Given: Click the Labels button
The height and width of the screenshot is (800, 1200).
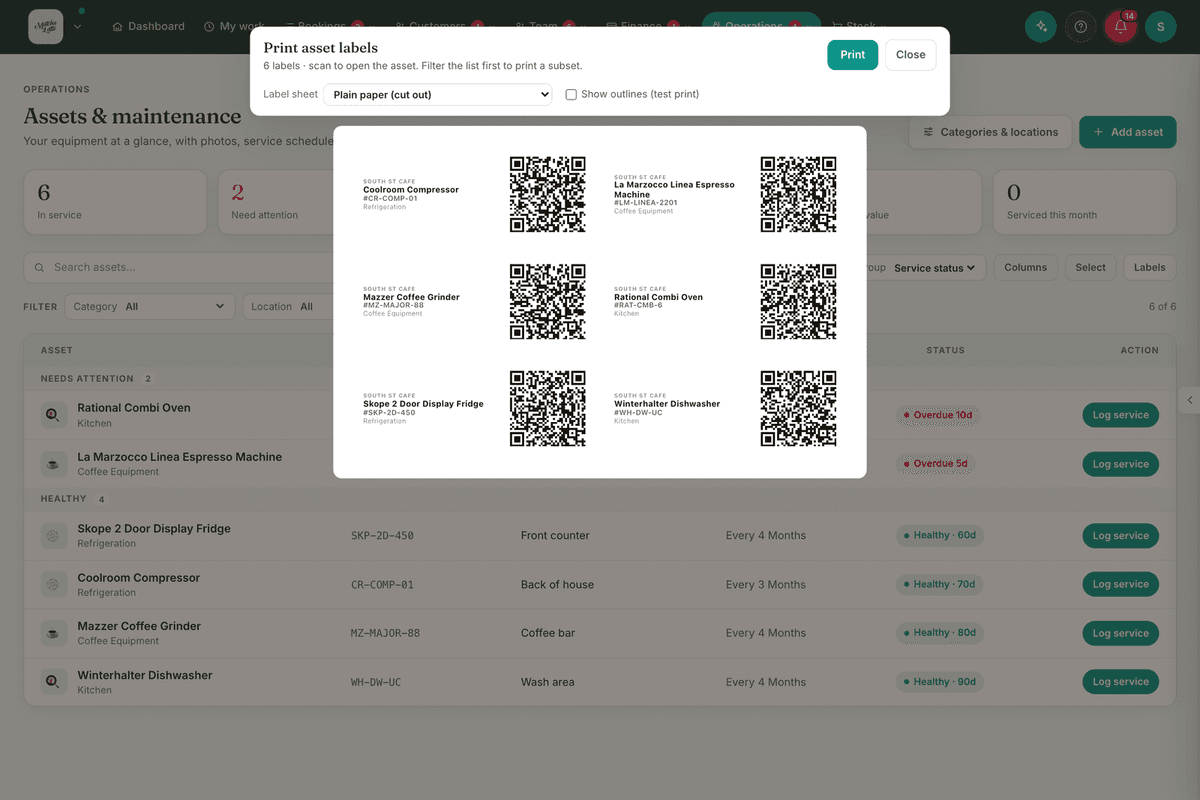Looking at the screenshot, I should tap(1149, 267).
